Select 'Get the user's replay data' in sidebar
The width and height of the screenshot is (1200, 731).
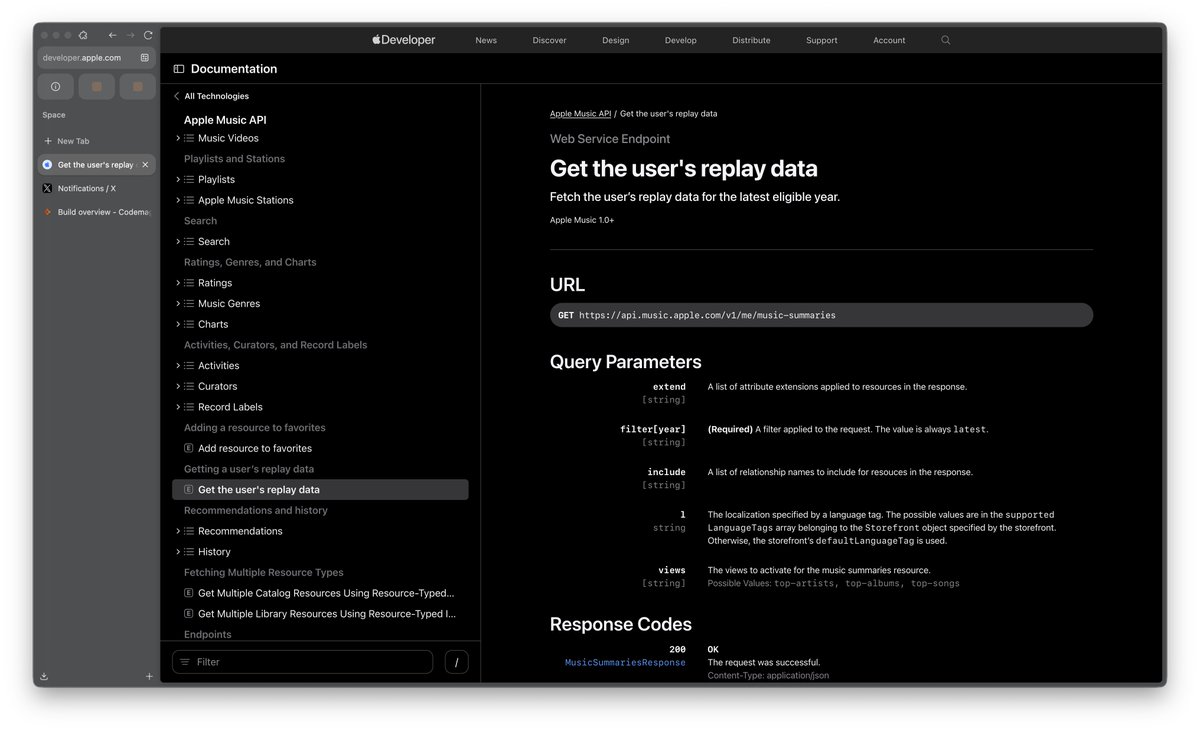(x=320, y=490)
